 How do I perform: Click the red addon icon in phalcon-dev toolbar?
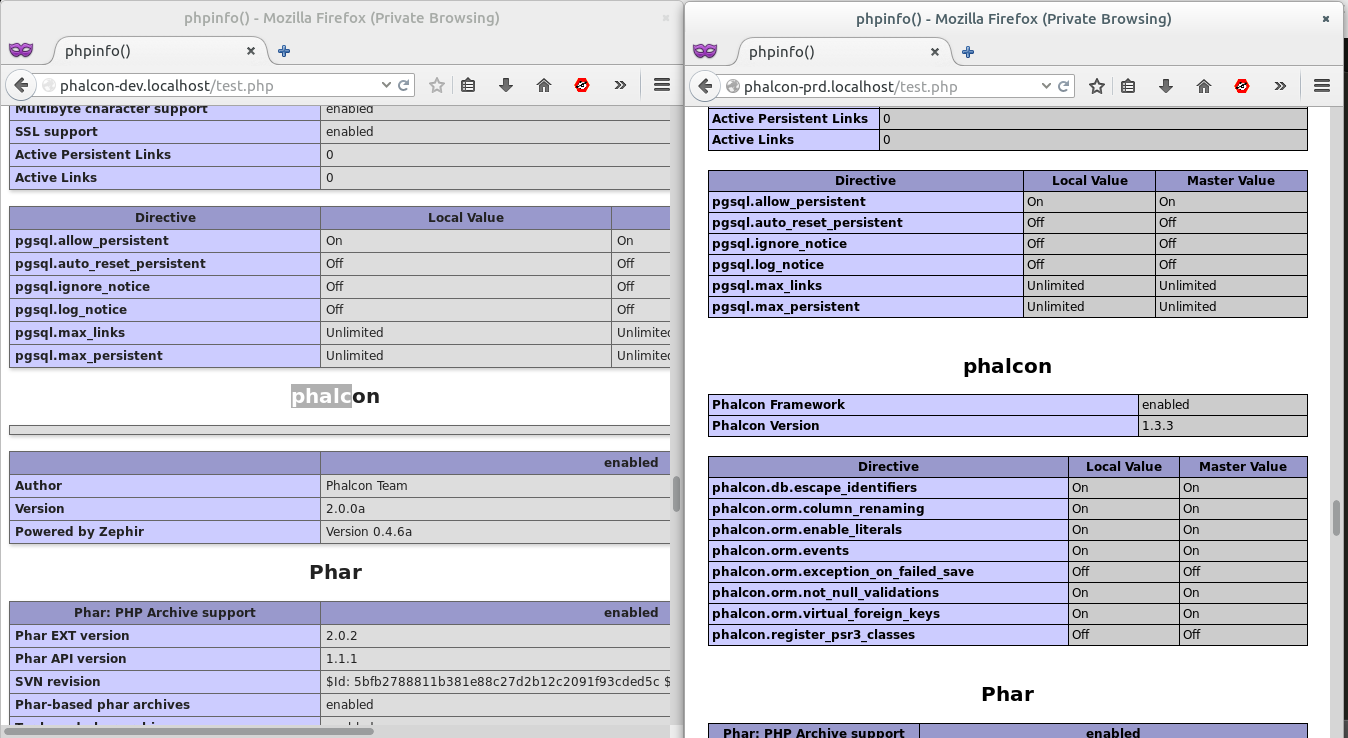(582, 86)
